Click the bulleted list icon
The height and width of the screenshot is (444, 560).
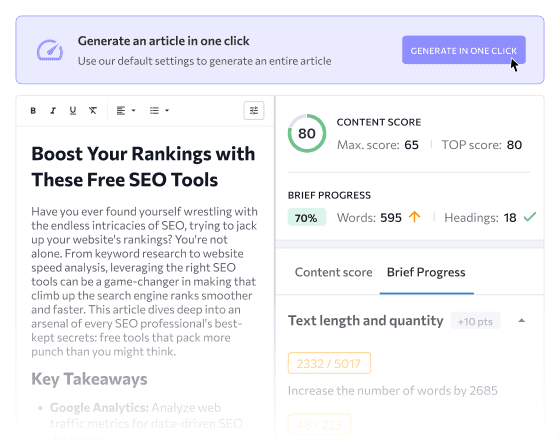[154, 111]
